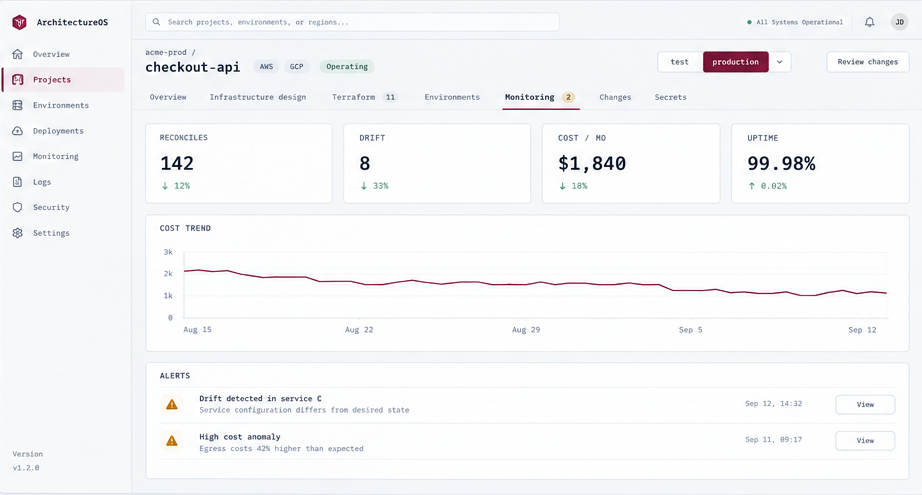Click the cost trend line chart
The image size is (922, 495).
coord(535,285)
